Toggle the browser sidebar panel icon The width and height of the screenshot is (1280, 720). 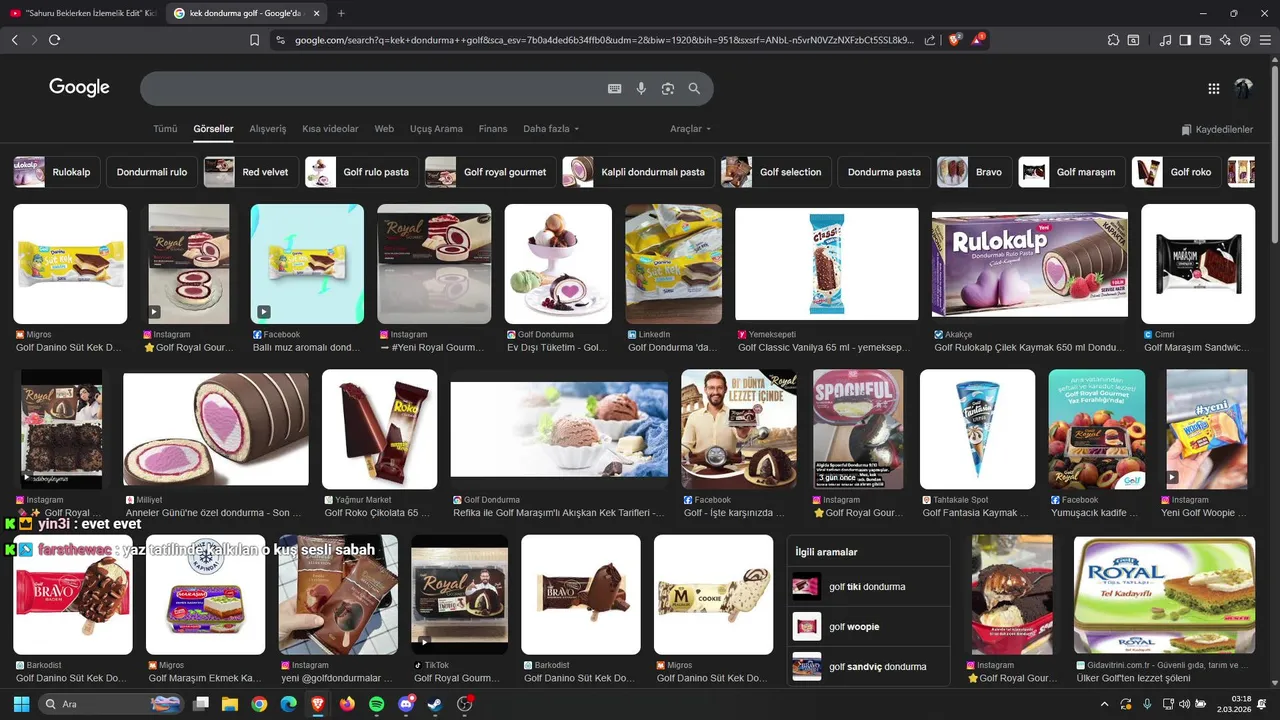(1185, 40)
